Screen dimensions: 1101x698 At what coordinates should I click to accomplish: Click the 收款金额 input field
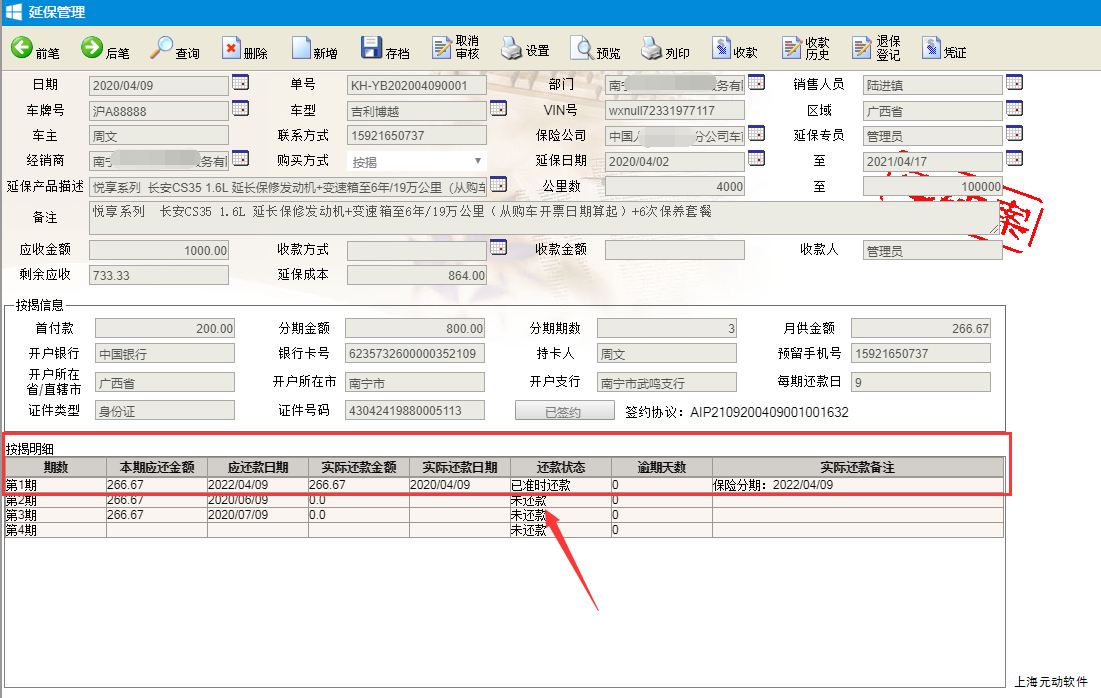click(674, 251)
